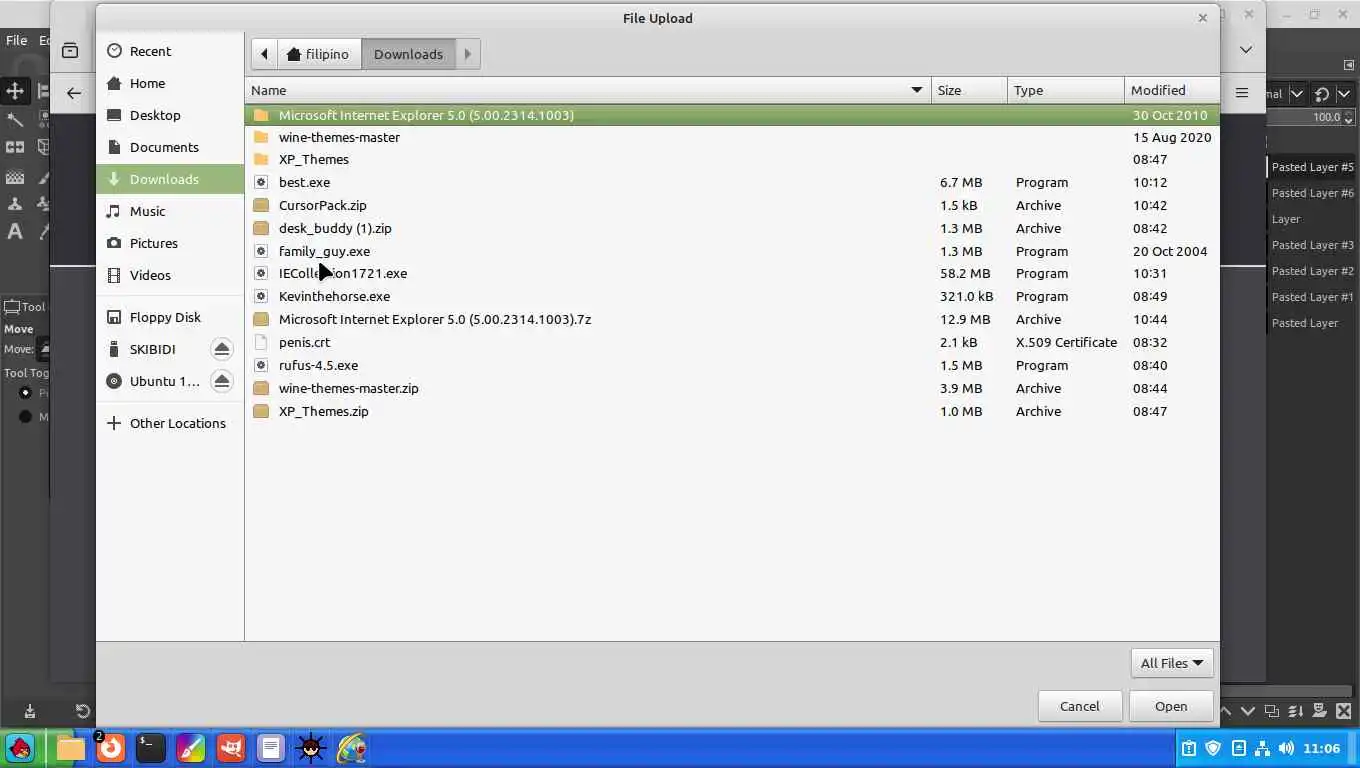The image size is (1360, 768).
Task: Sort by the Size column header
Action: [x=969, y=90]
